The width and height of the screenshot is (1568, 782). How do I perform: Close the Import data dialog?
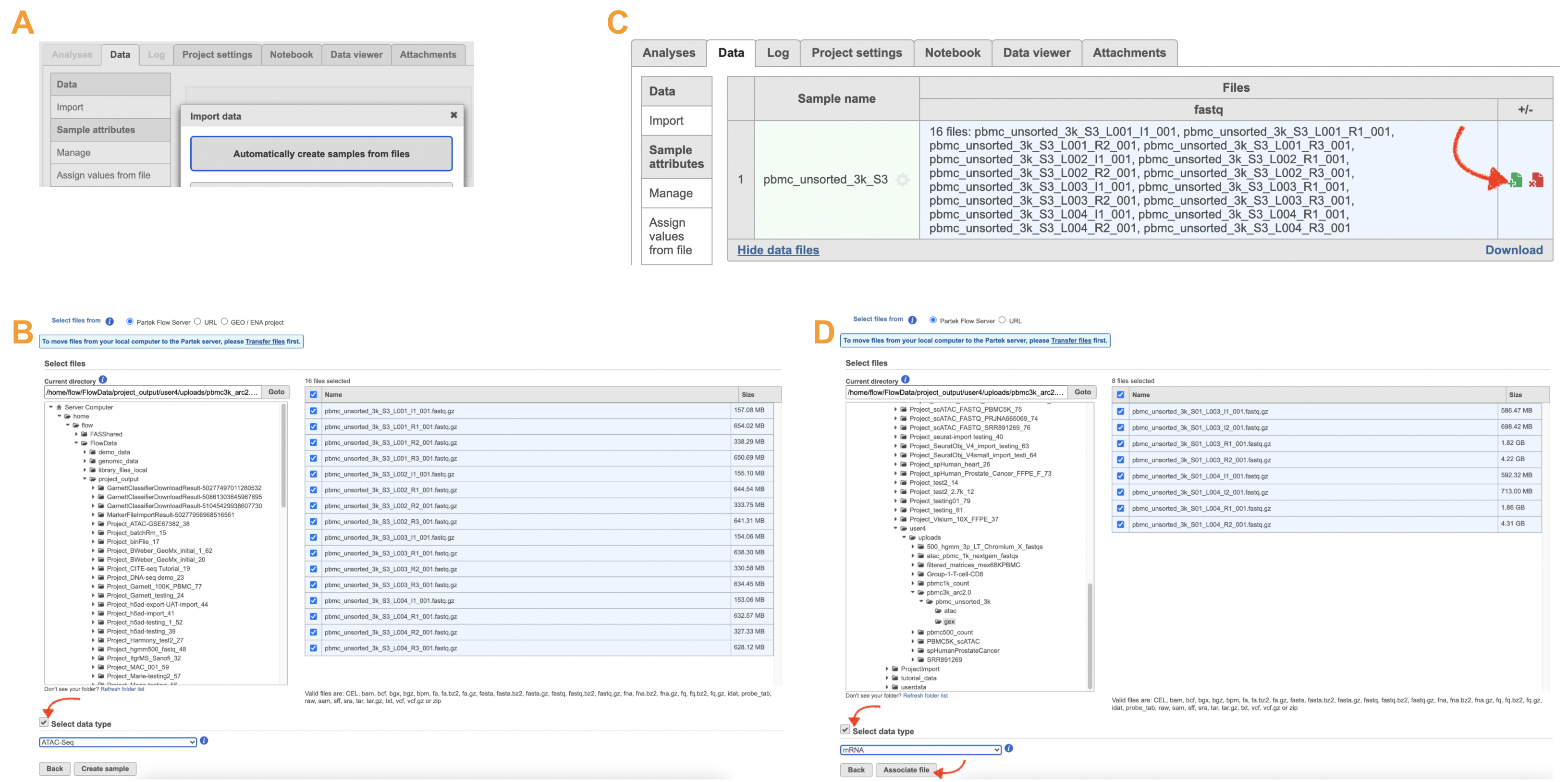[x=453, y=115]
